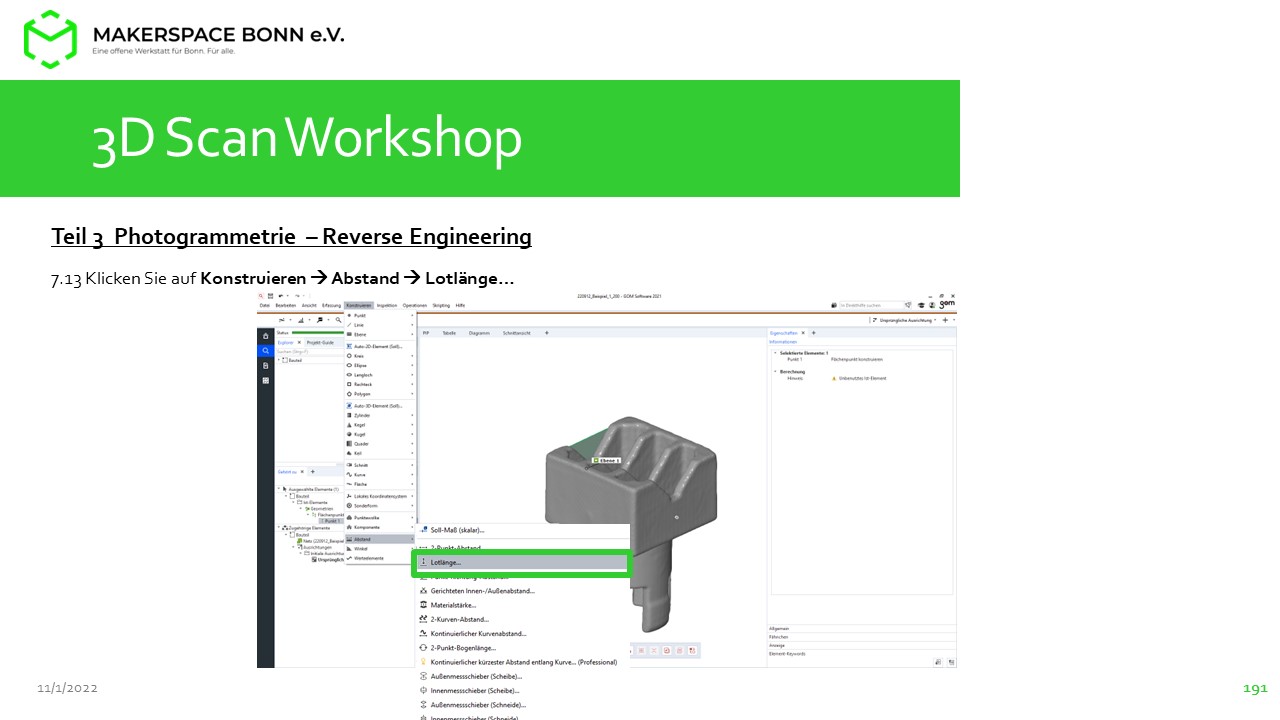The width and height of the screenshot is (1280, 720).
Task: Expand the Element-Keywords section
Action: click(x=862, y=653)
